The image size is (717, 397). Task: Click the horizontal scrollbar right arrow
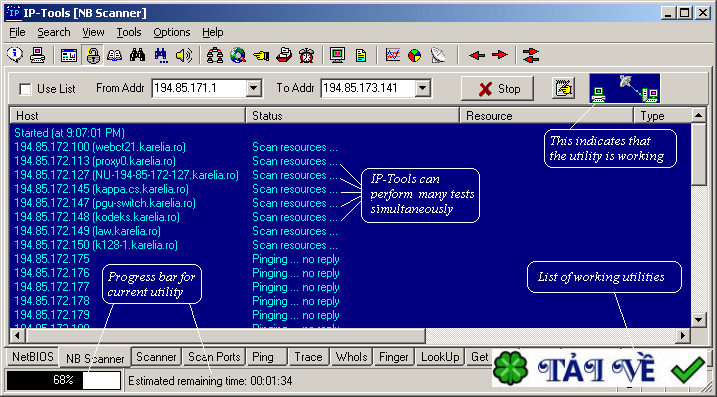click(x=683, y=336)
